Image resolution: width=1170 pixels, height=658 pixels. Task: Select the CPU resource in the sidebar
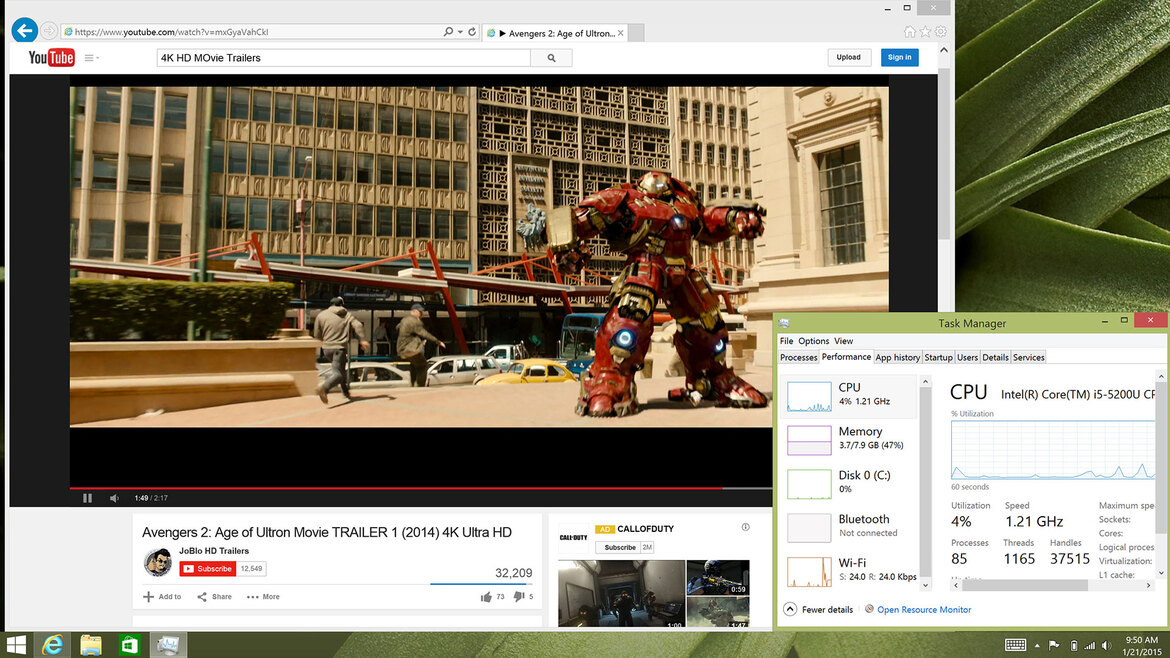pyautogui.click(x=849, y=395)
